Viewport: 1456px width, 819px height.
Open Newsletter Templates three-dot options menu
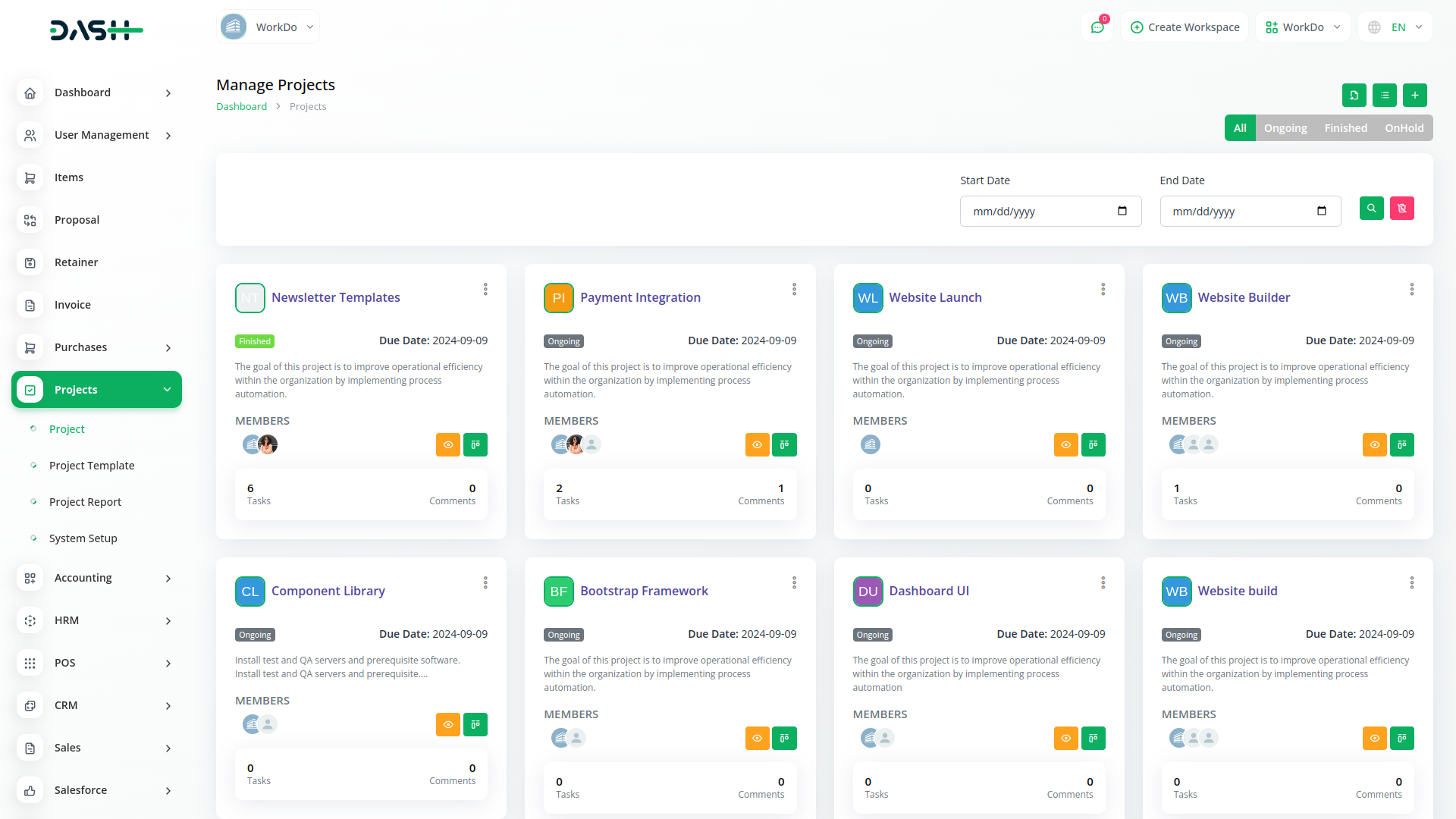click(x=485, y=290)
